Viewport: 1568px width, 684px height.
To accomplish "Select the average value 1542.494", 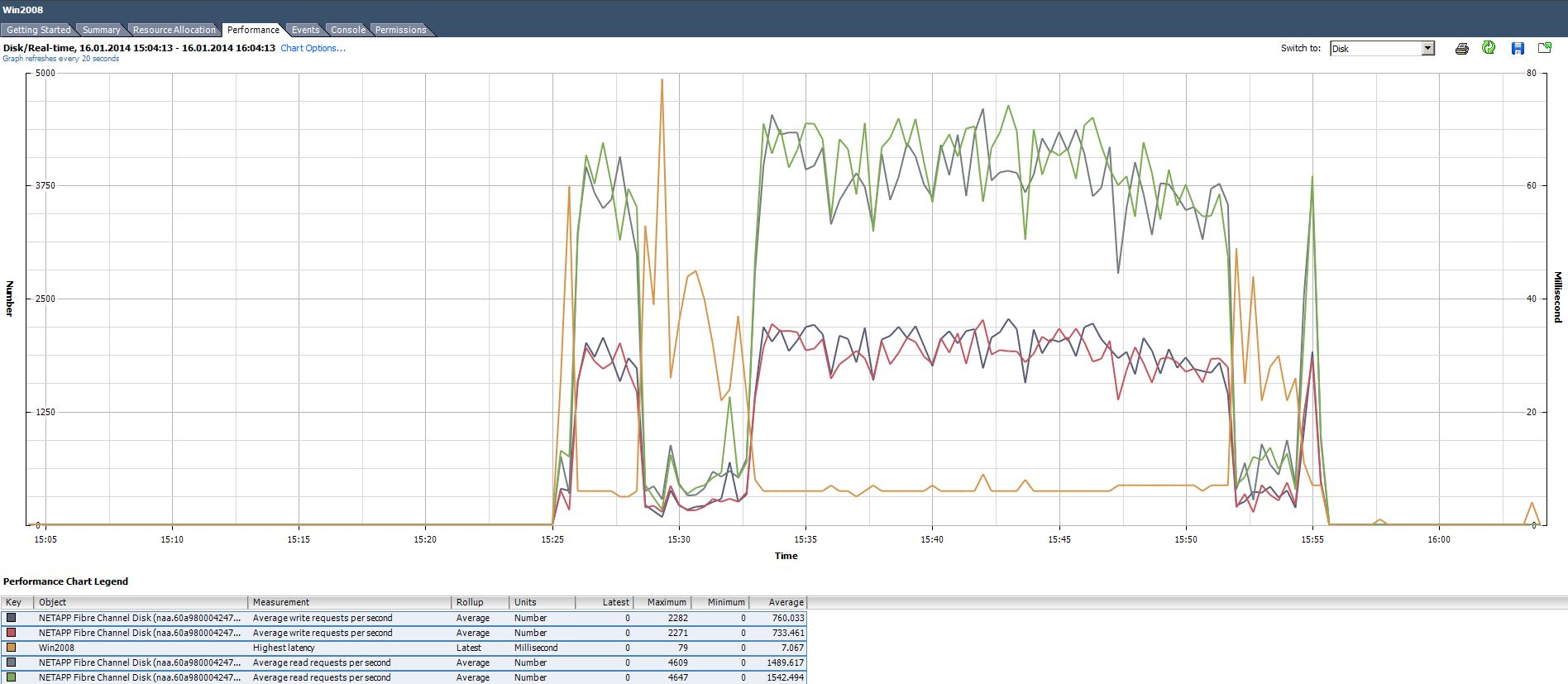I will (785, 677).
